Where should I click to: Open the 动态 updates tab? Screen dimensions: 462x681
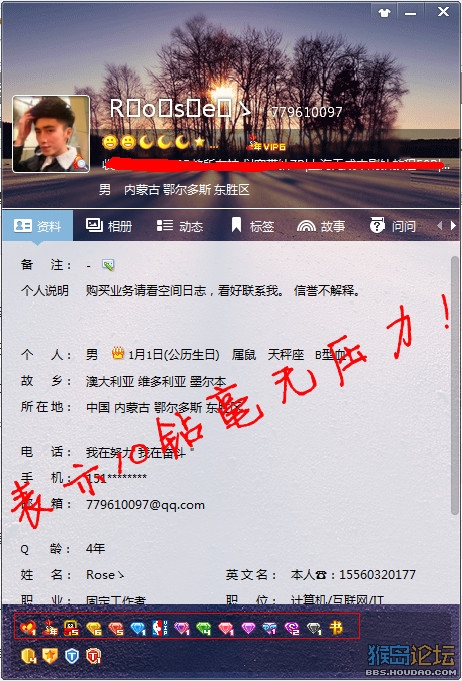click(179, 226)
